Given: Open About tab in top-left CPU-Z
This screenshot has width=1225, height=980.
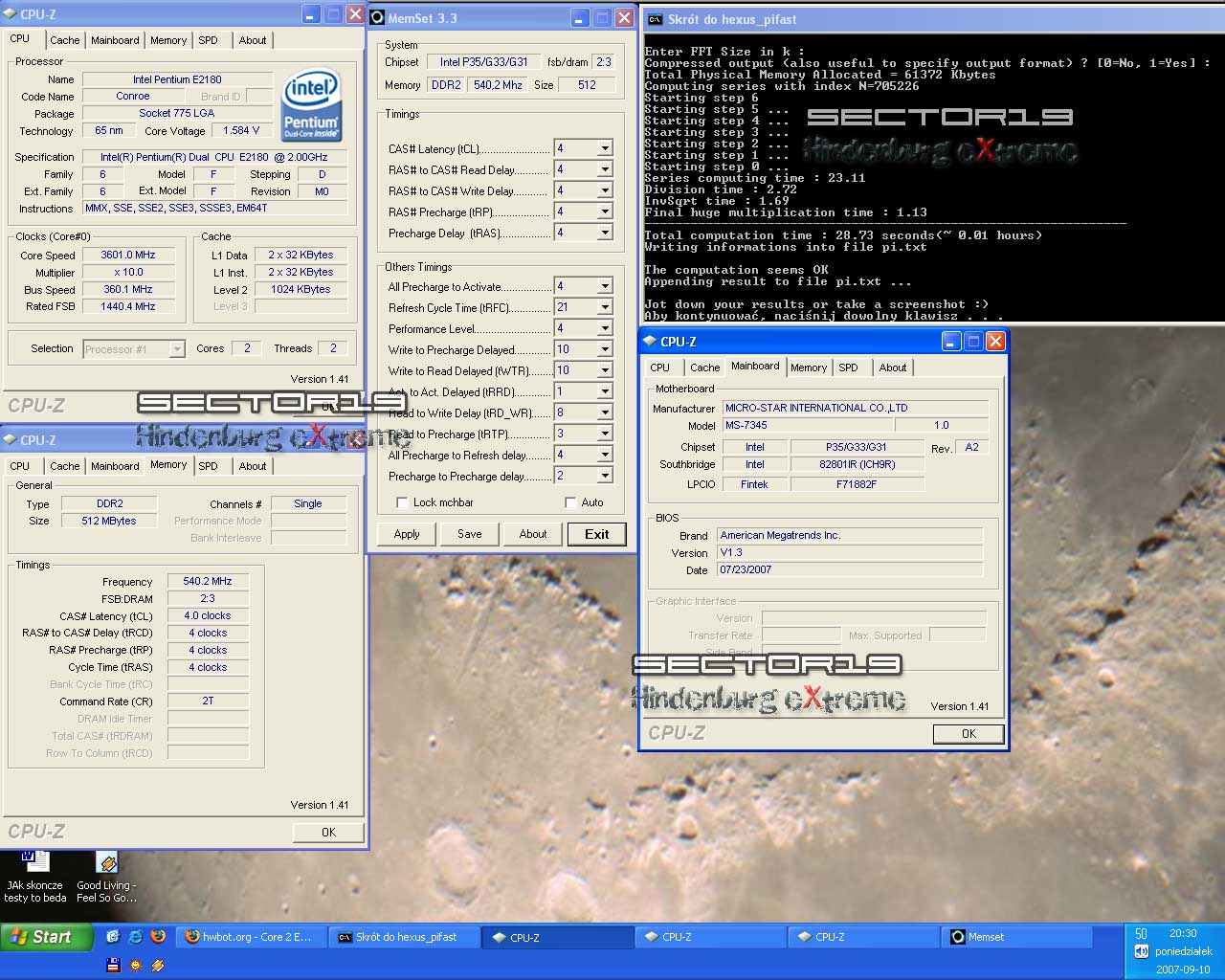Looking at the screenshot, I should point(253,40).
